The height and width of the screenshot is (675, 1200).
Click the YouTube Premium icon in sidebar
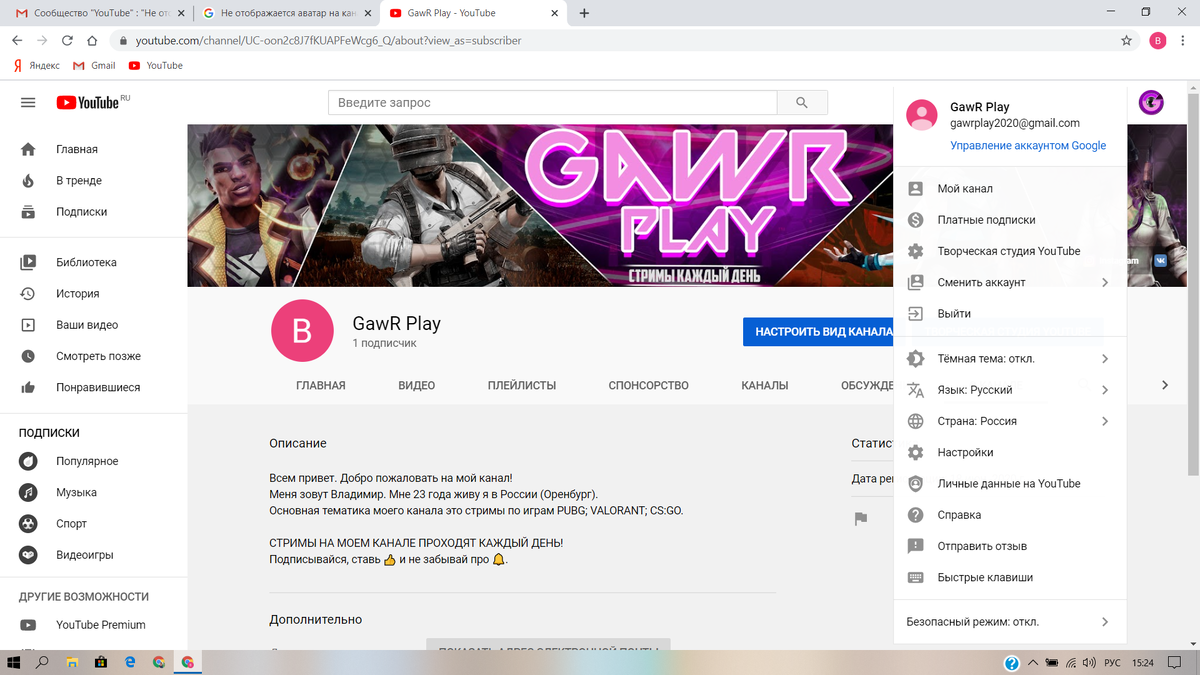(x=28, y=625)
